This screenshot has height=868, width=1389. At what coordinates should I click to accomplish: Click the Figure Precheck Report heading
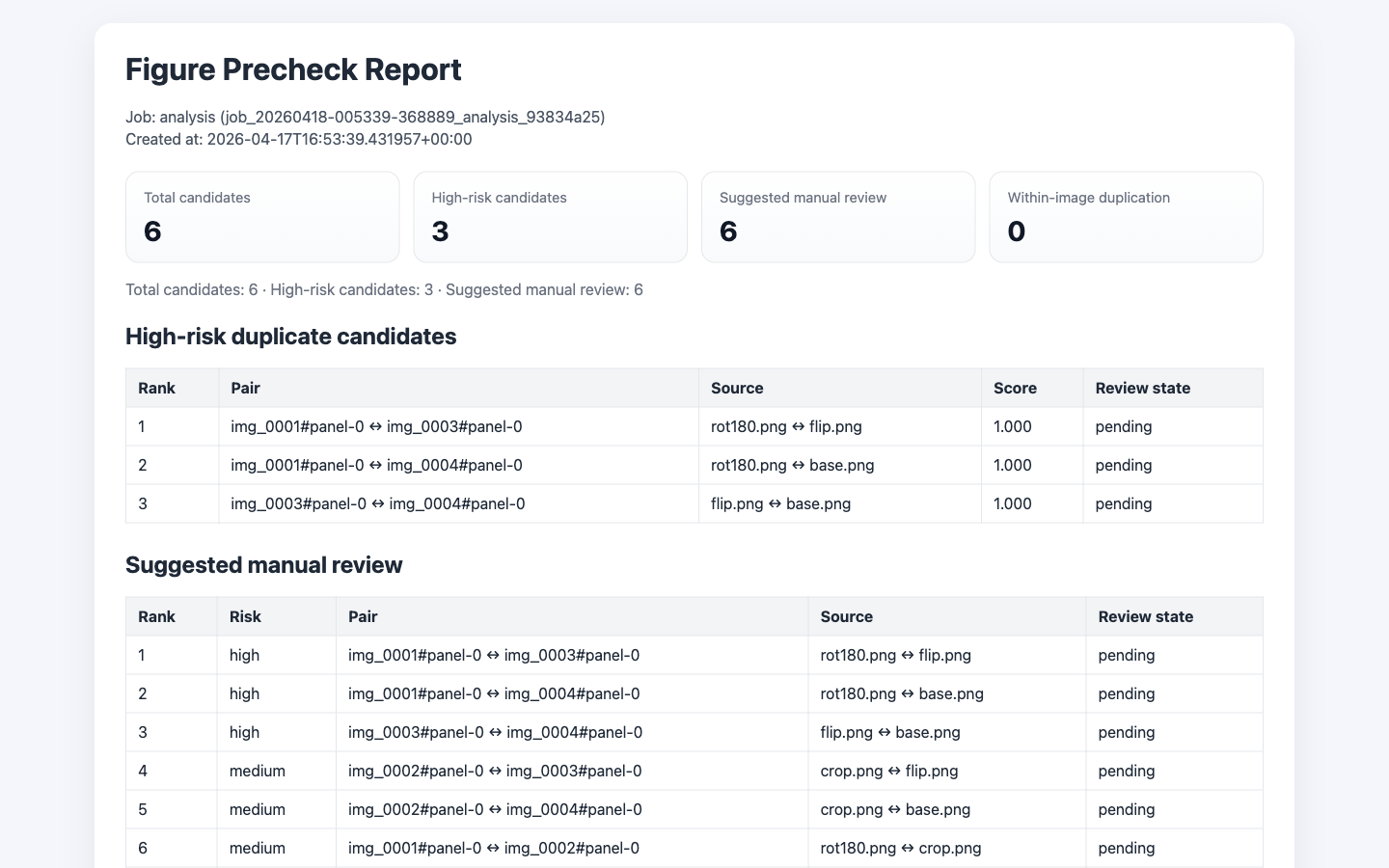[x=293, y=69]
